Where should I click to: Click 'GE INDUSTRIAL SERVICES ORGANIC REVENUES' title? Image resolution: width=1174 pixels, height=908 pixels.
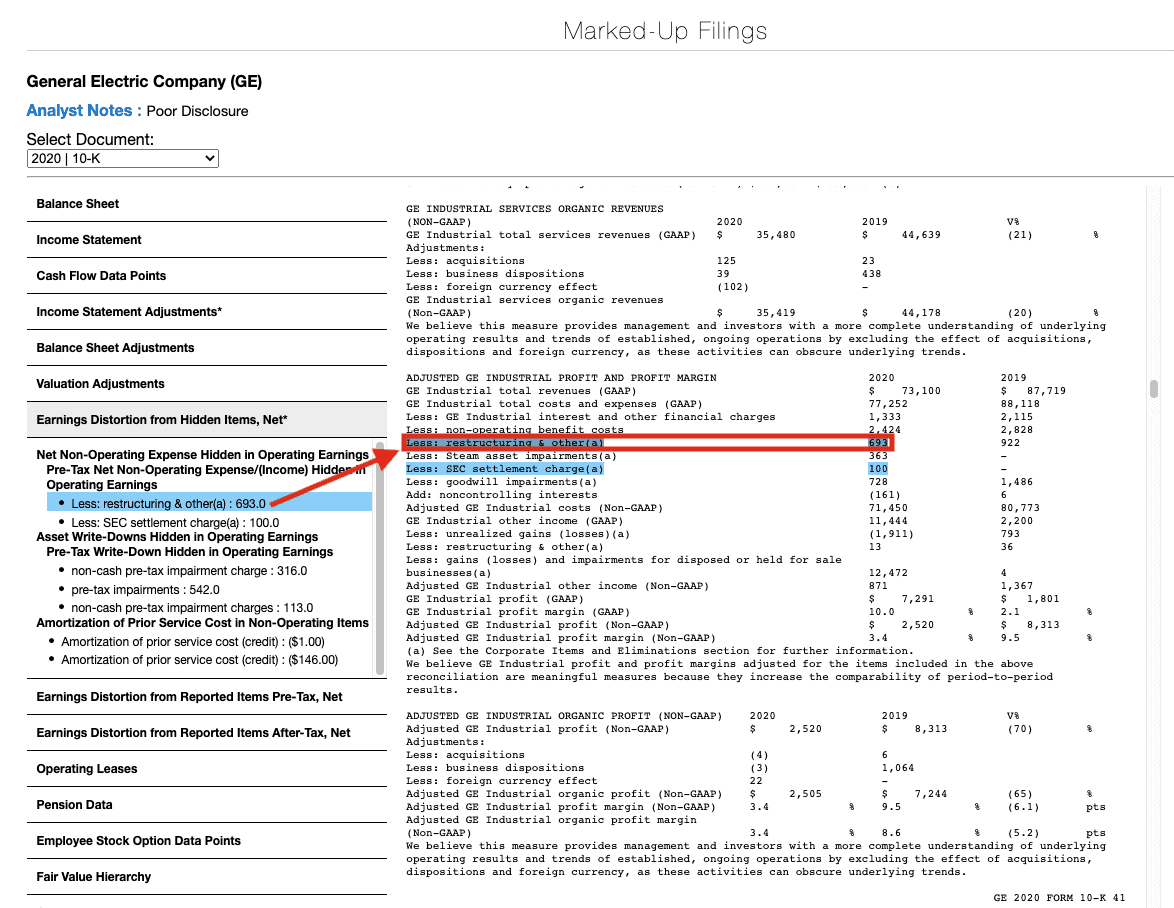pos(535,209)
